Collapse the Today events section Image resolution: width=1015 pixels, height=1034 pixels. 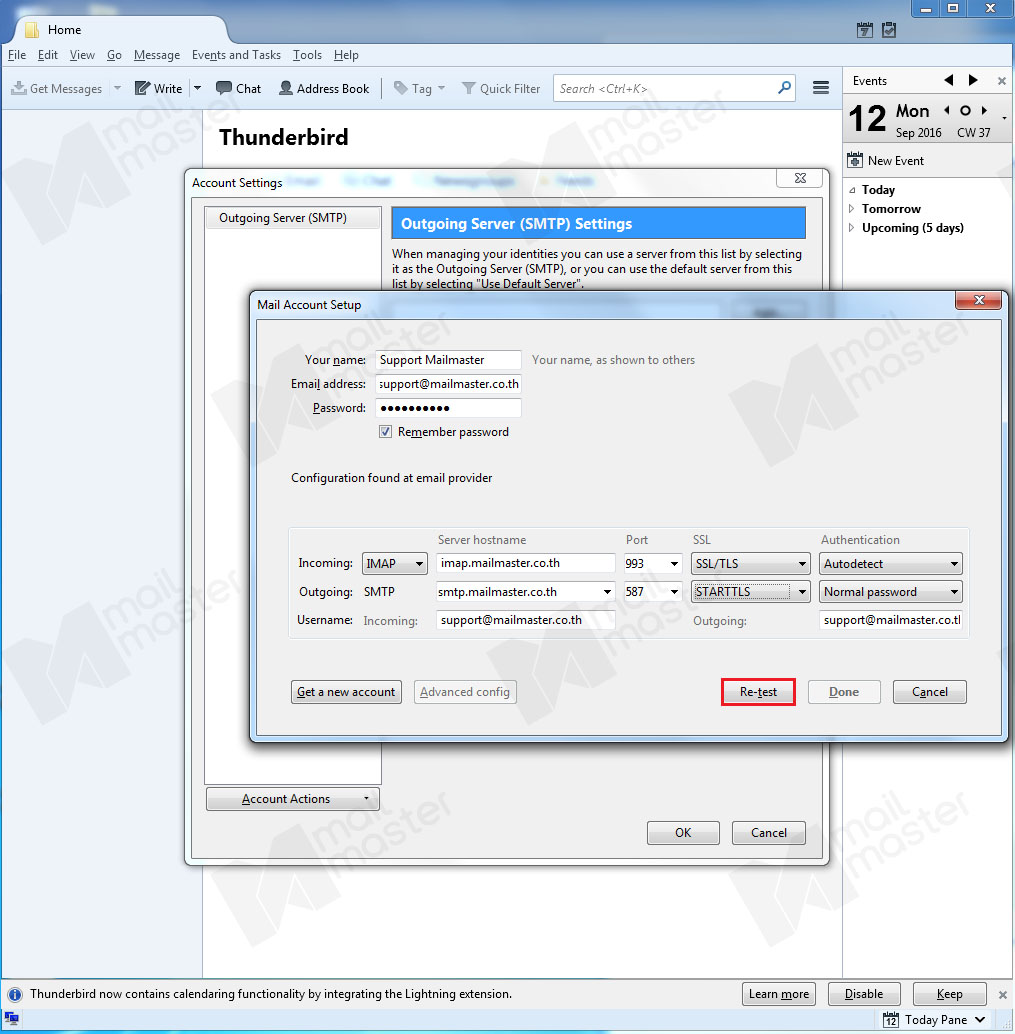(x=852, y=190)
